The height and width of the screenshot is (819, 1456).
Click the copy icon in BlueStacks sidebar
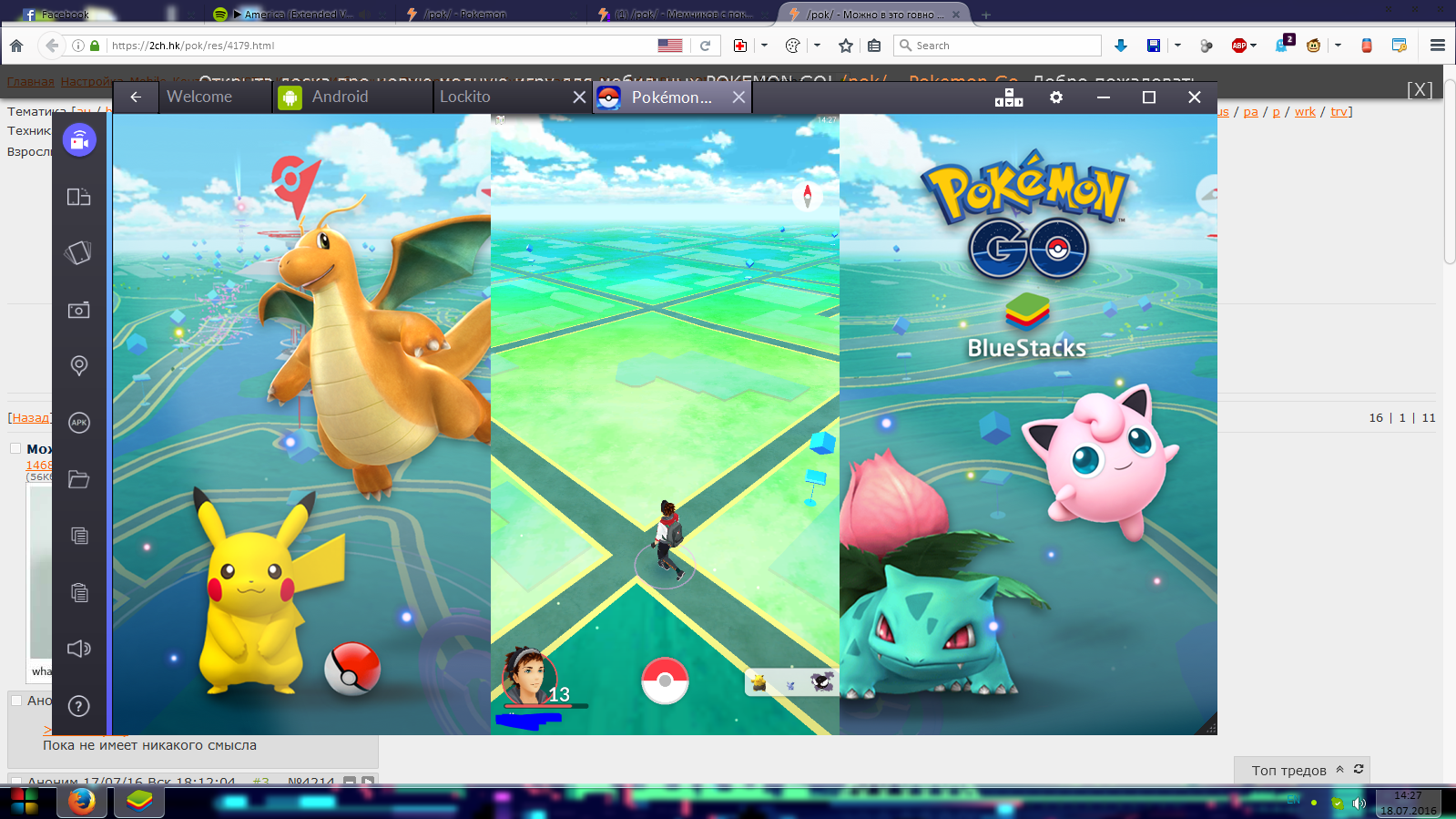pos(79,536)
